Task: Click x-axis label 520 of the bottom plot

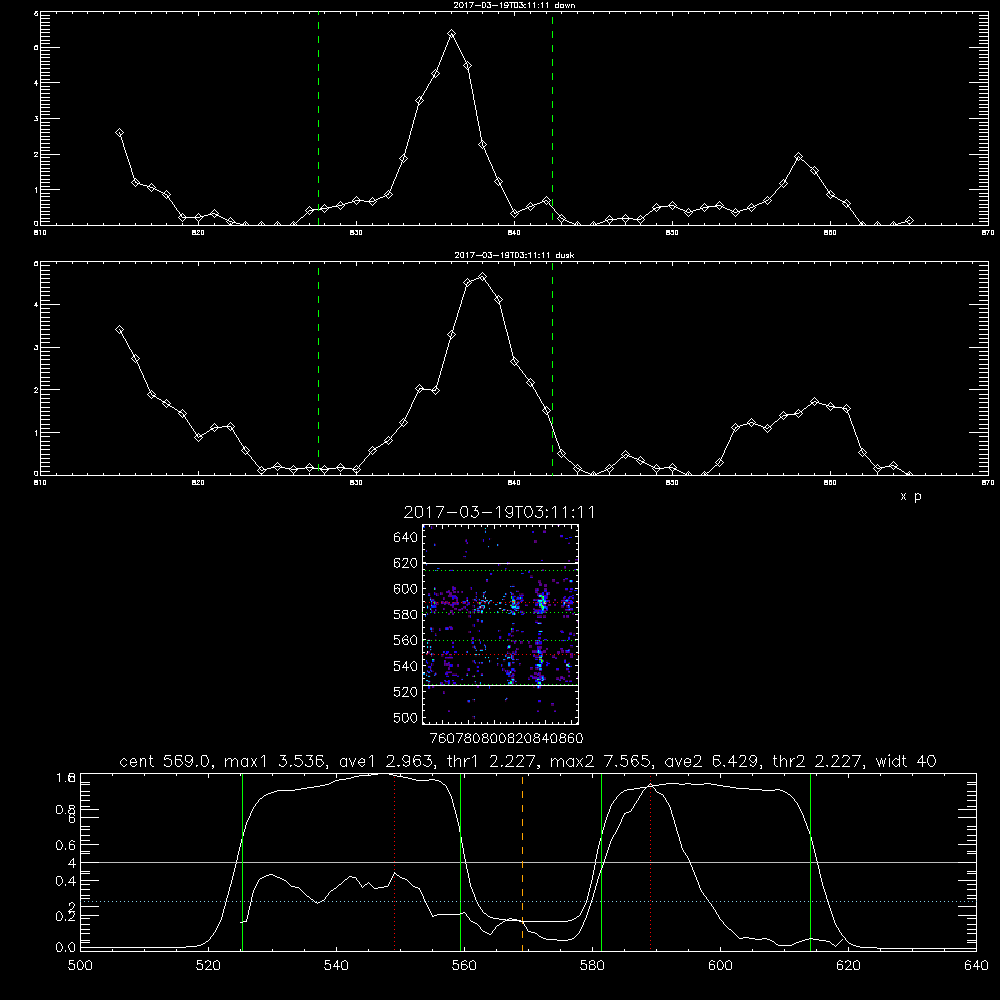Action: click(x=208, y=966)
